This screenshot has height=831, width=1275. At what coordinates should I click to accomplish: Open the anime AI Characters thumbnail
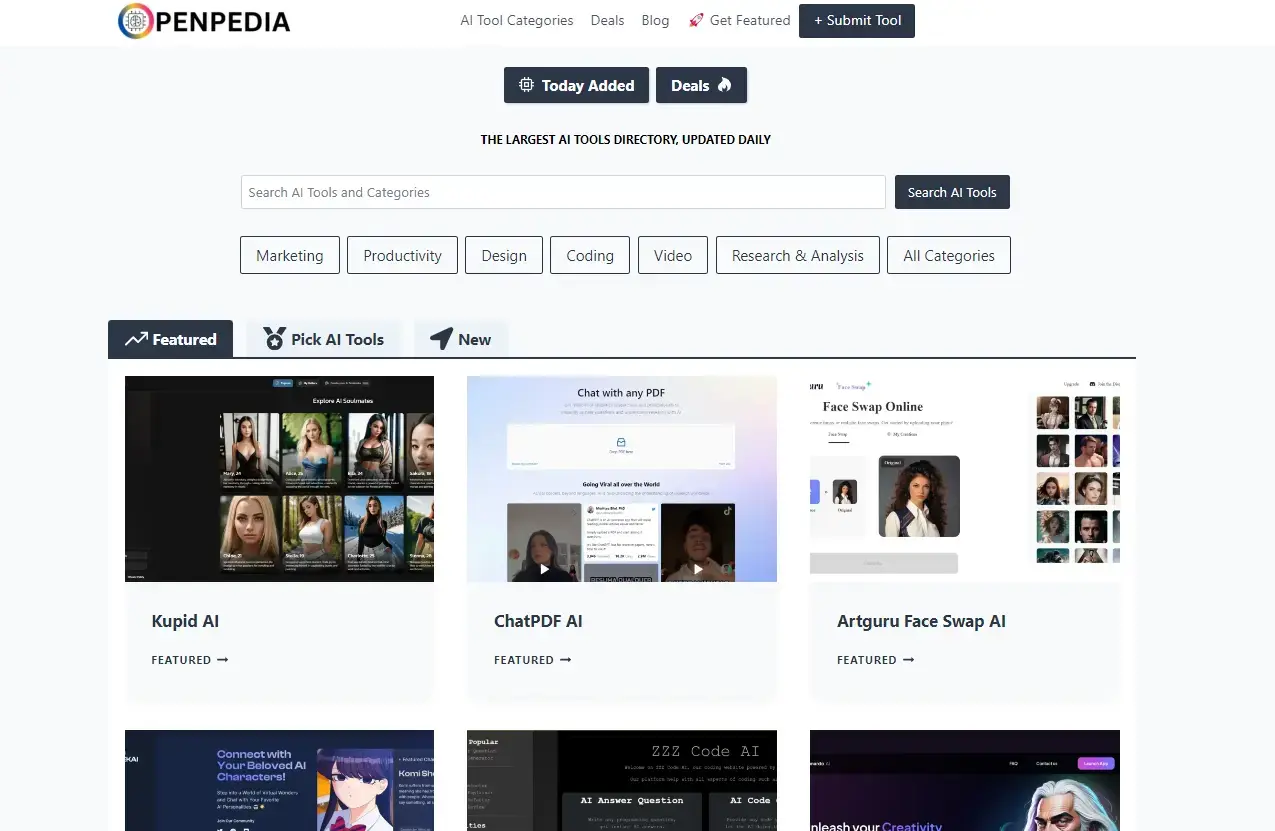point(279,780)
